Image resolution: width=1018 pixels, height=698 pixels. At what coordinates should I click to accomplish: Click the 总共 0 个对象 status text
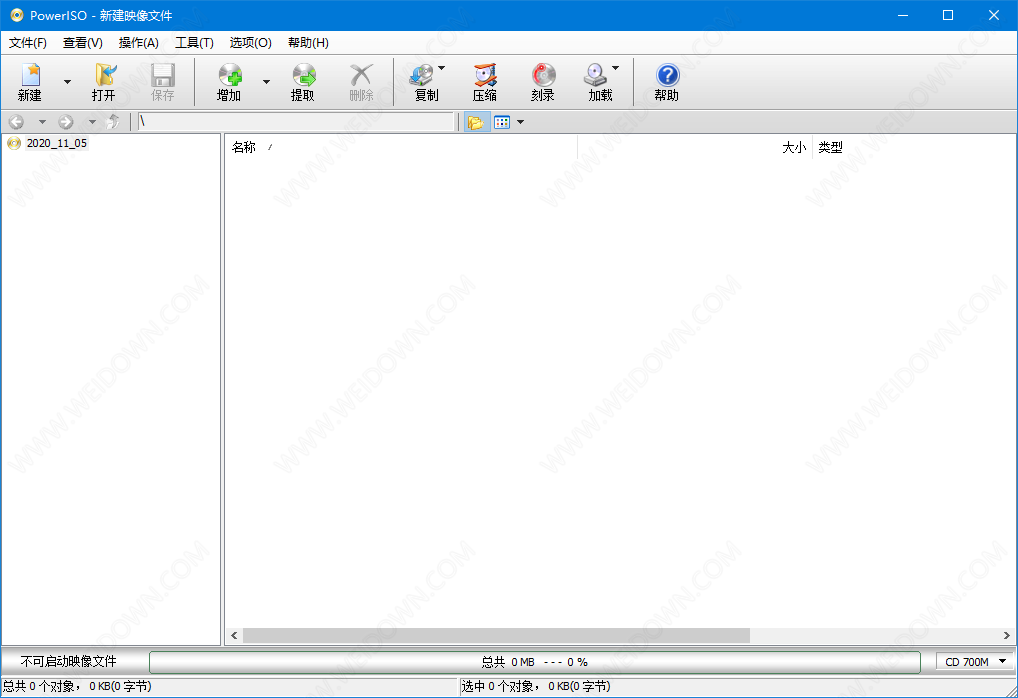(x=77, y=686)
